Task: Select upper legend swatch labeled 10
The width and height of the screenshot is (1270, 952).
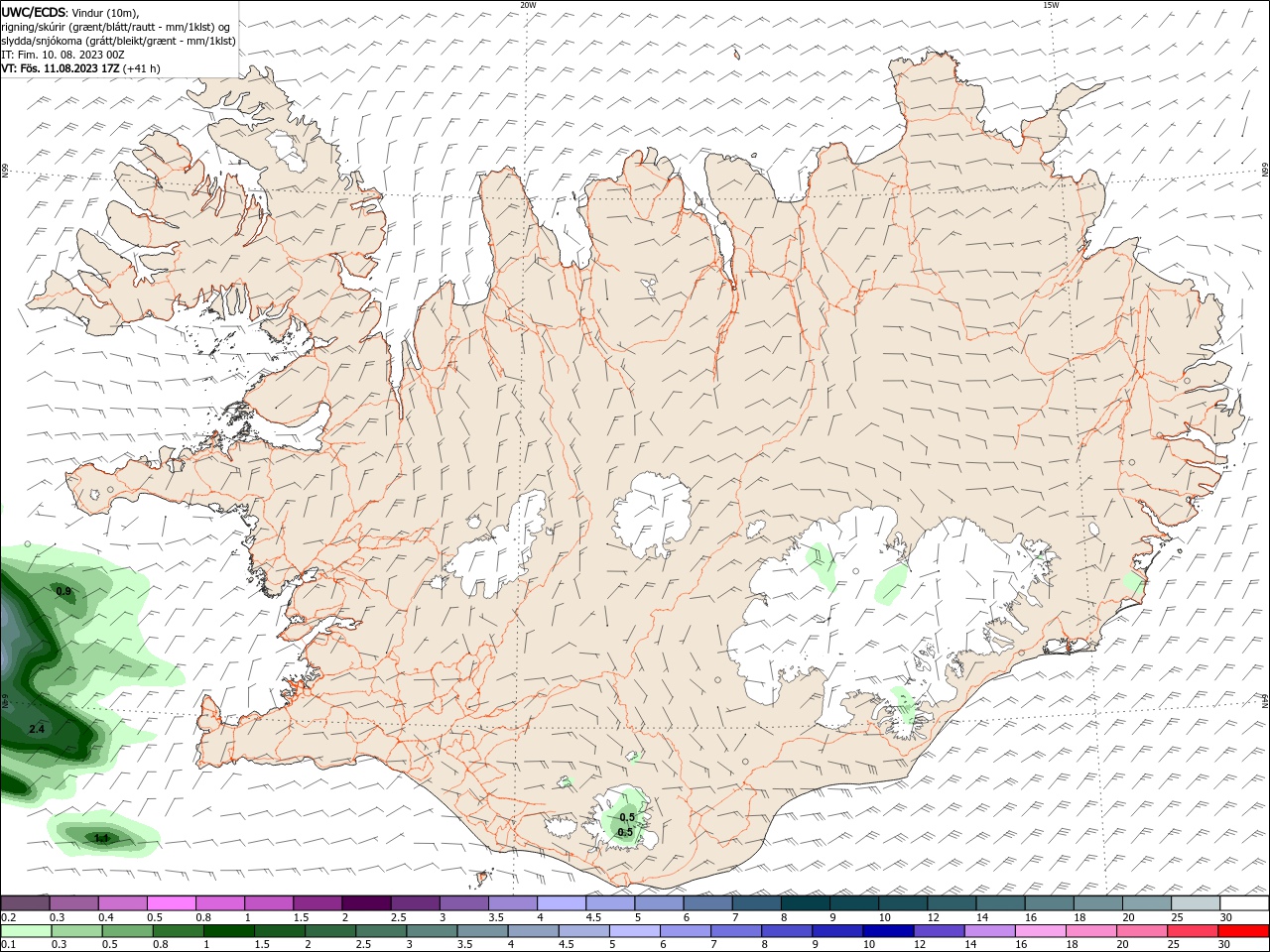Action: (902, 903)
